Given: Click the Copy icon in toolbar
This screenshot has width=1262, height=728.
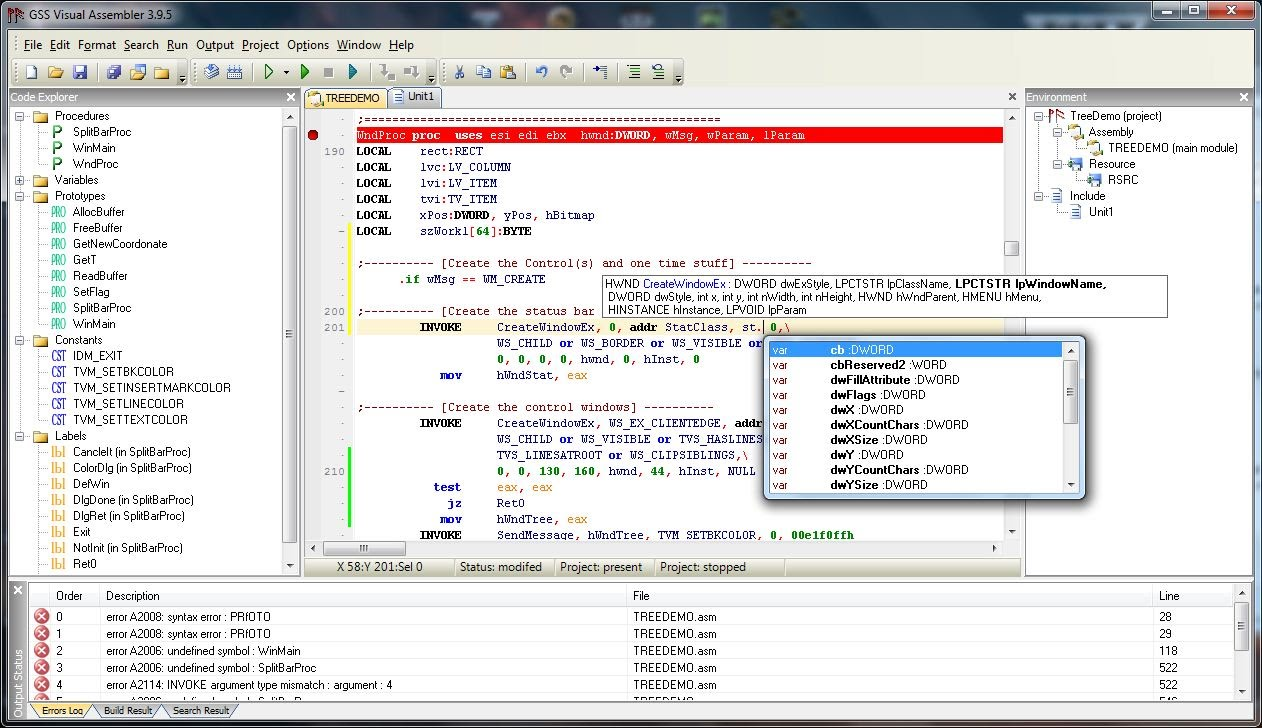Looking at the screenshot, I should click(484, 72).
